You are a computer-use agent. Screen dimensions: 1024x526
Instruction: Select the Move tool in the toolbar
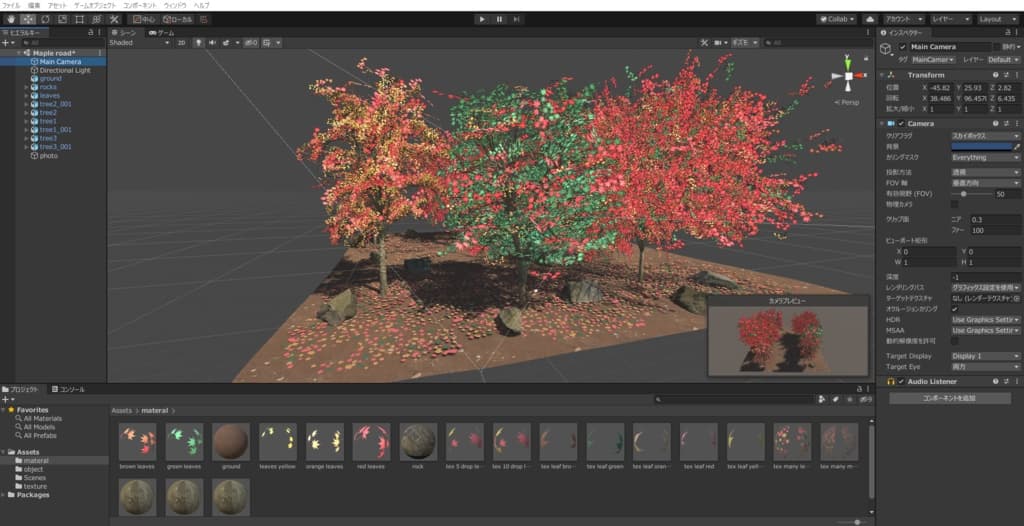(27, 19)
